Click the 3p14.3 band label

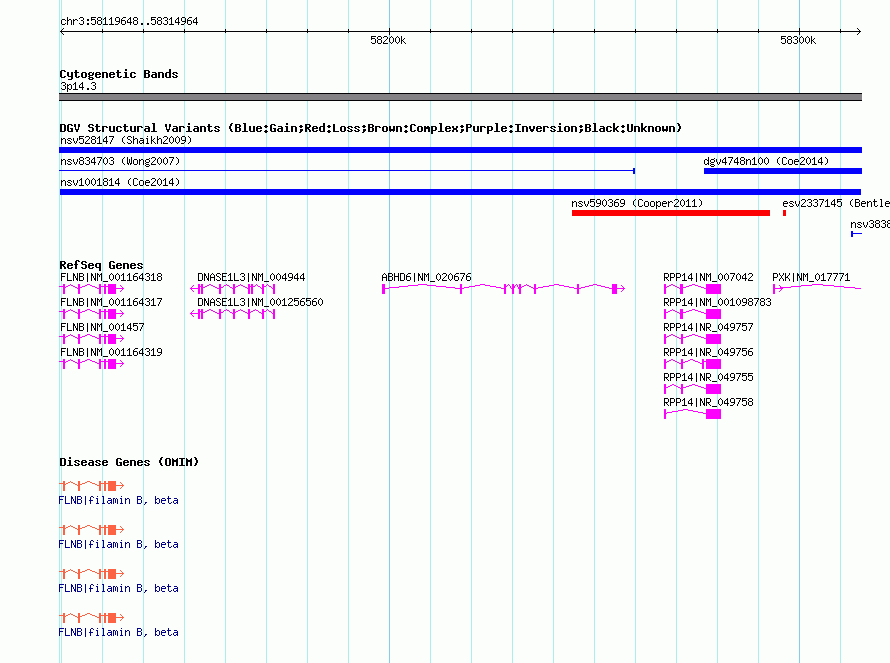(x=78, y=86)
